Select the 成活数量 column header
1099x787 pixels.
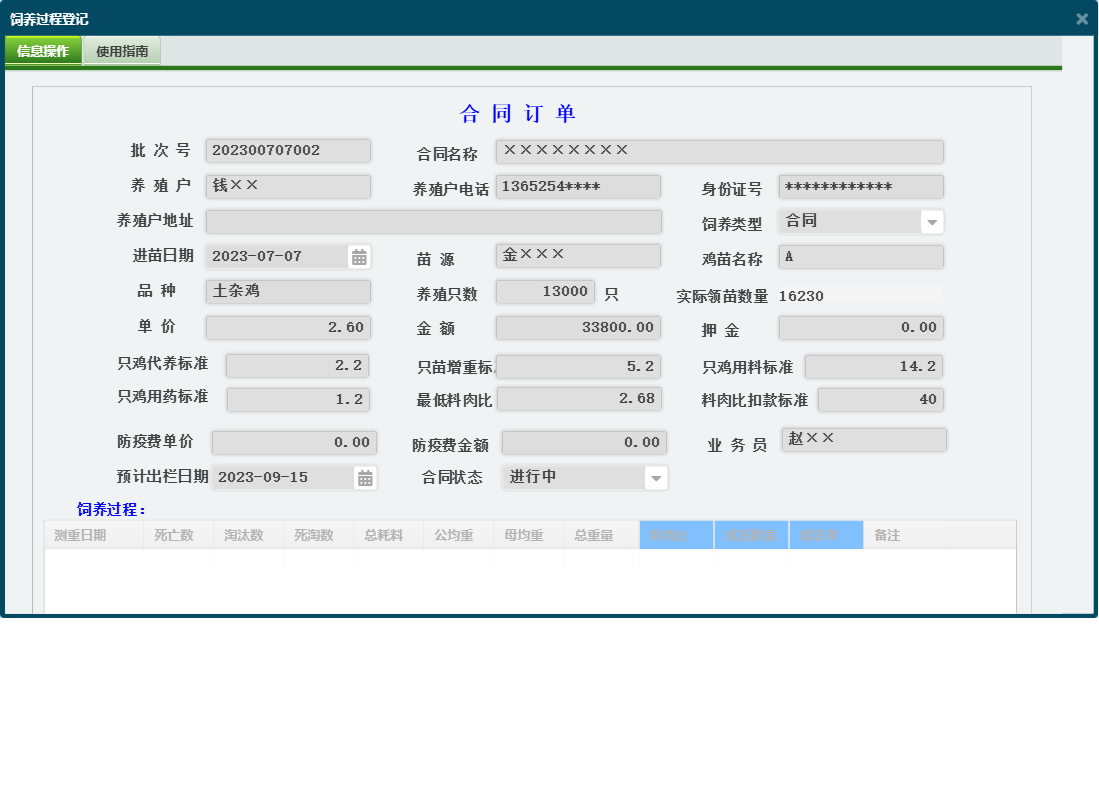751,535
